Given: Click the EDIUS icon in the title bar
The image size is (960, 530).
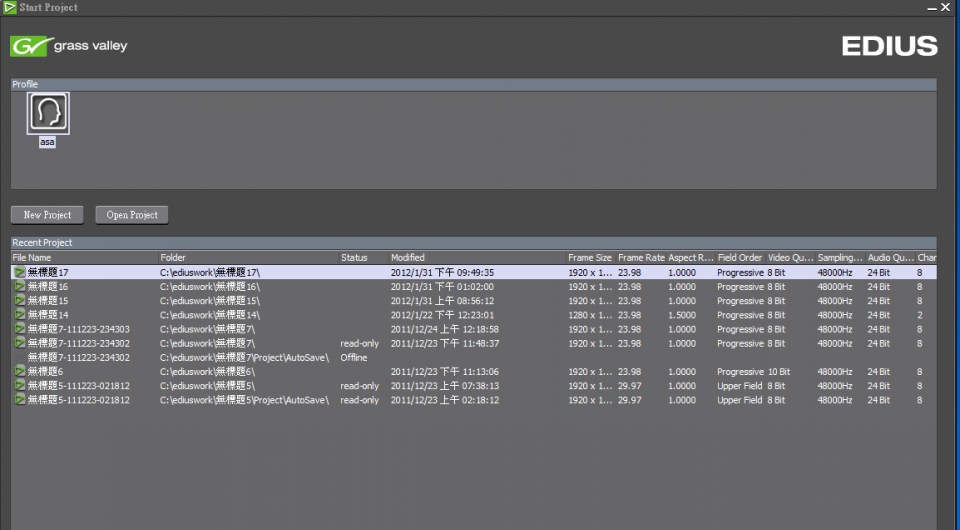Looking at the screenshot, I should click(9, 8).
